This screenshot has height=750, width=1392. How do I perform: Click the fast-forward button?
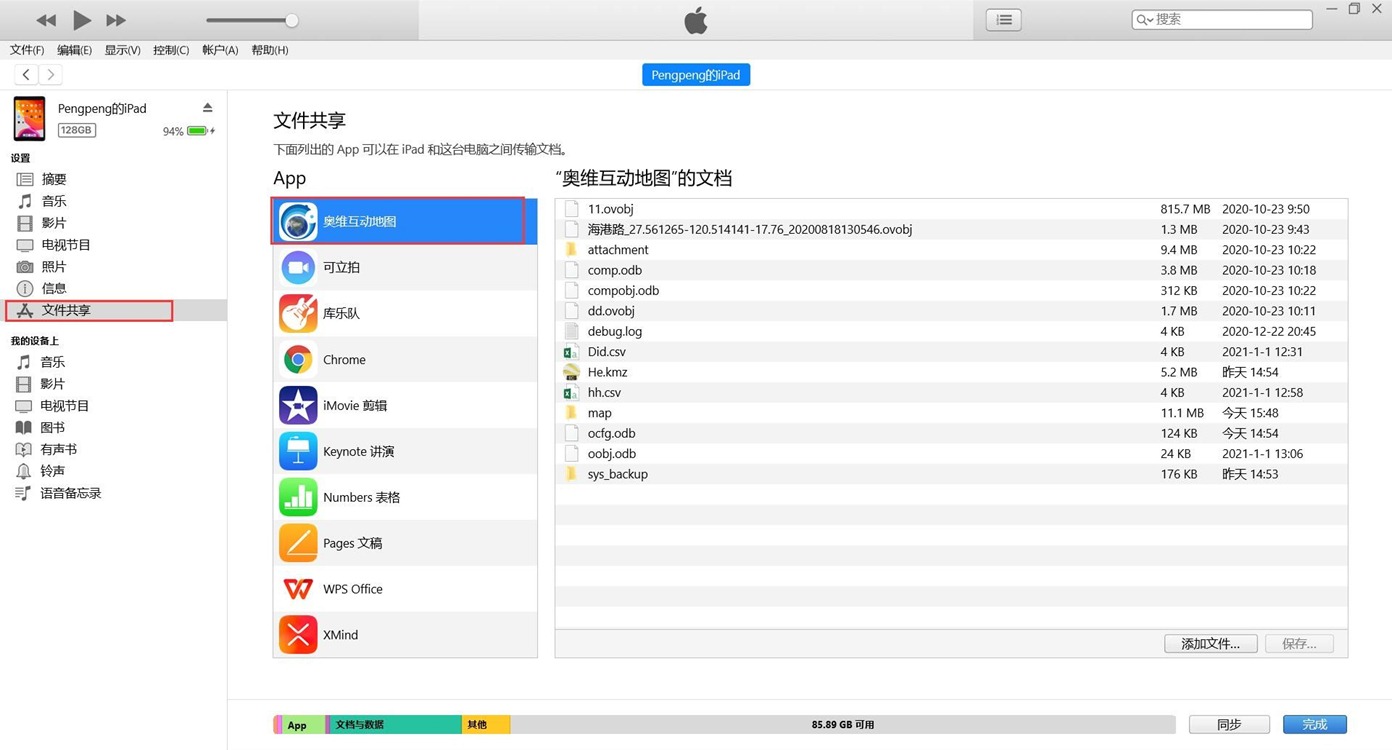116,20
